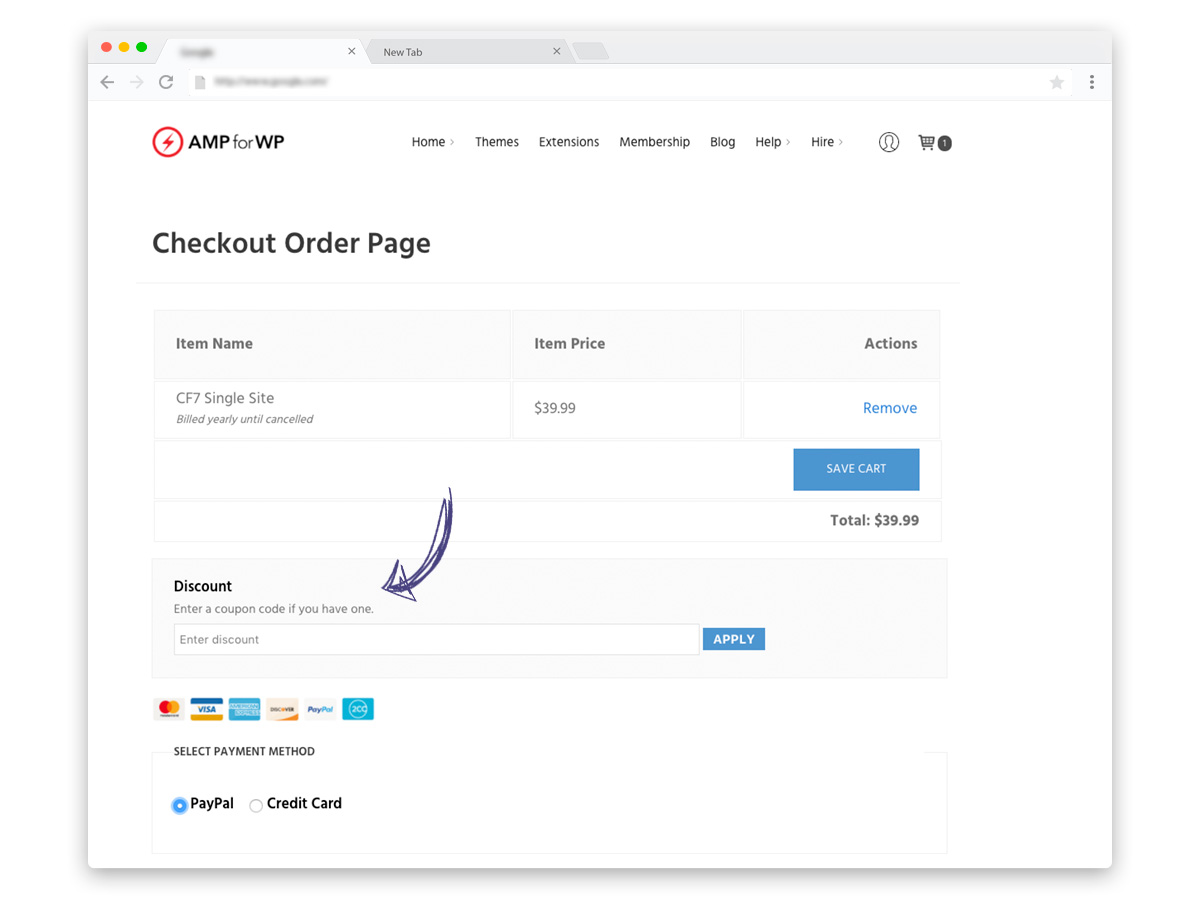Select Credit Card payment method
The image size is (1200, 900).
click(256, 805)
